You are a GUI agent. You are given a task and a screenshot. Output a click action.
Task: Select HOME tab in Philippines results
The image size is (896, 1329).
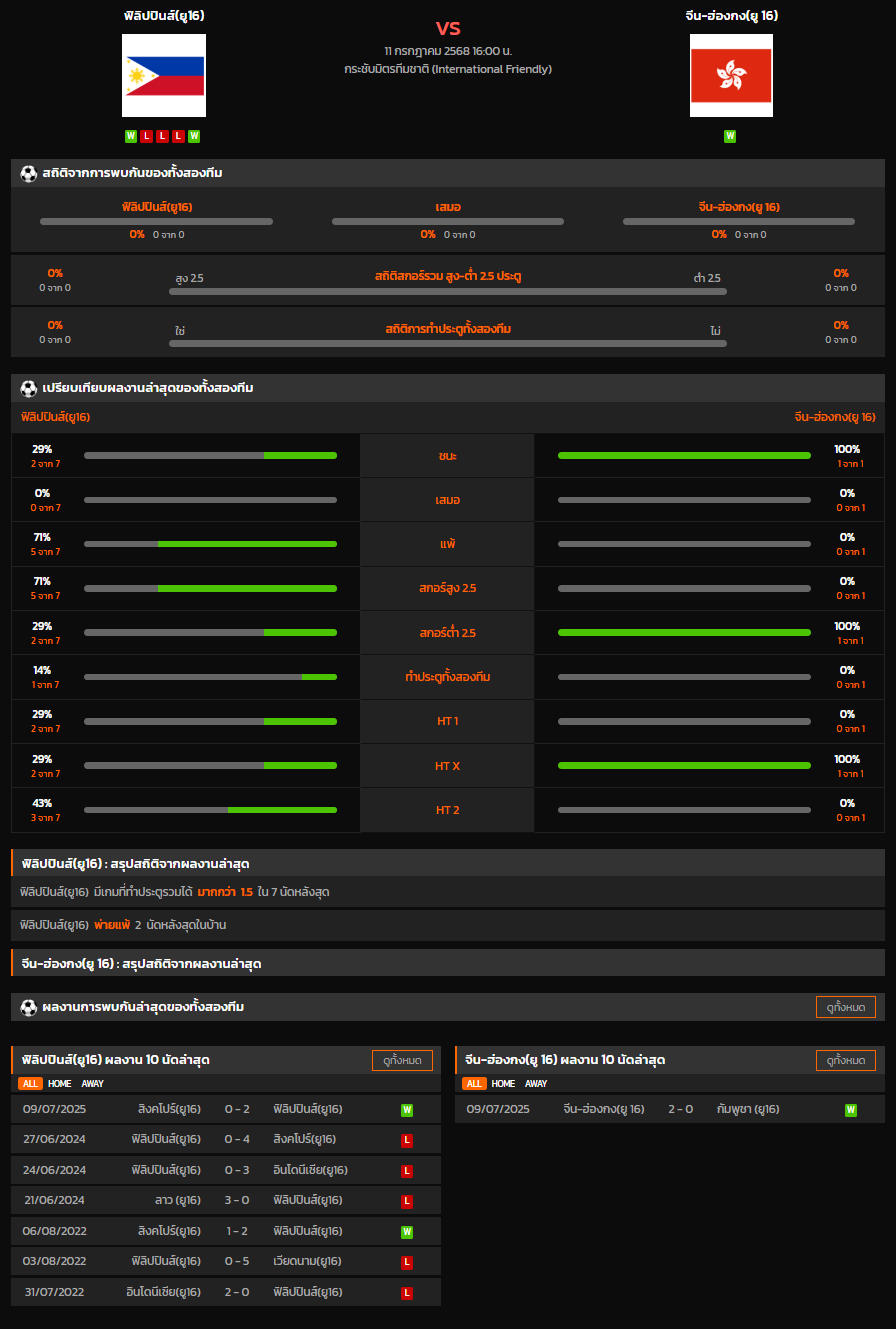pyautogui.click(x=60, y=1084)
